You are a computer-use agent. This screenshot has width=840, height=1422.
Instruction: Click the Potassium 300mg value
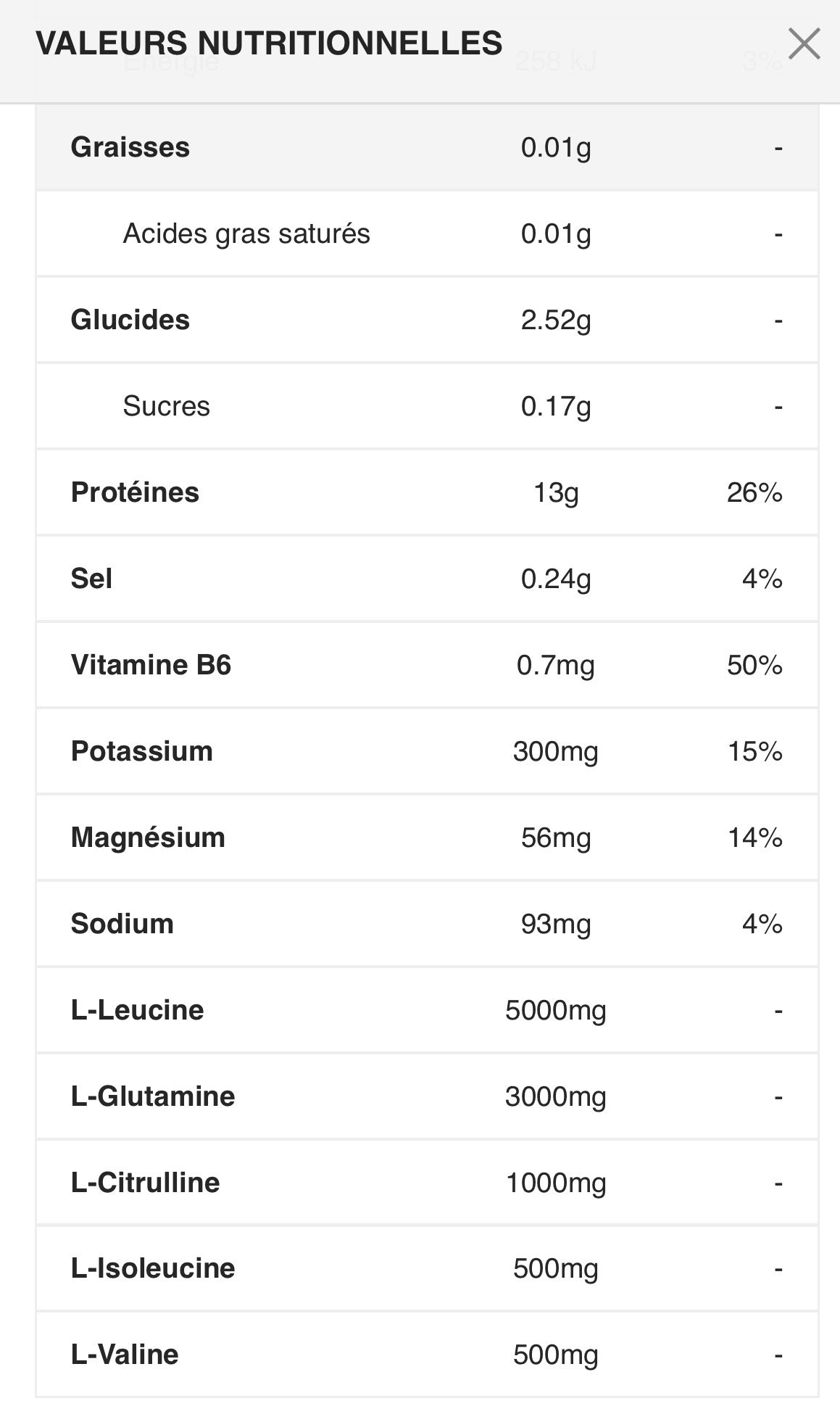[x=556, y=751]
